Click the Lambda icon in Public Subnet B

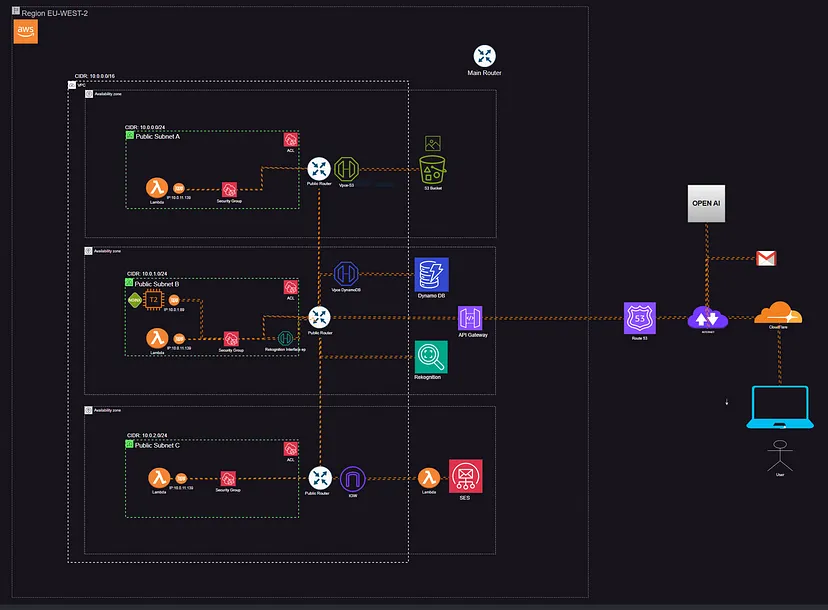pos(157,338)
